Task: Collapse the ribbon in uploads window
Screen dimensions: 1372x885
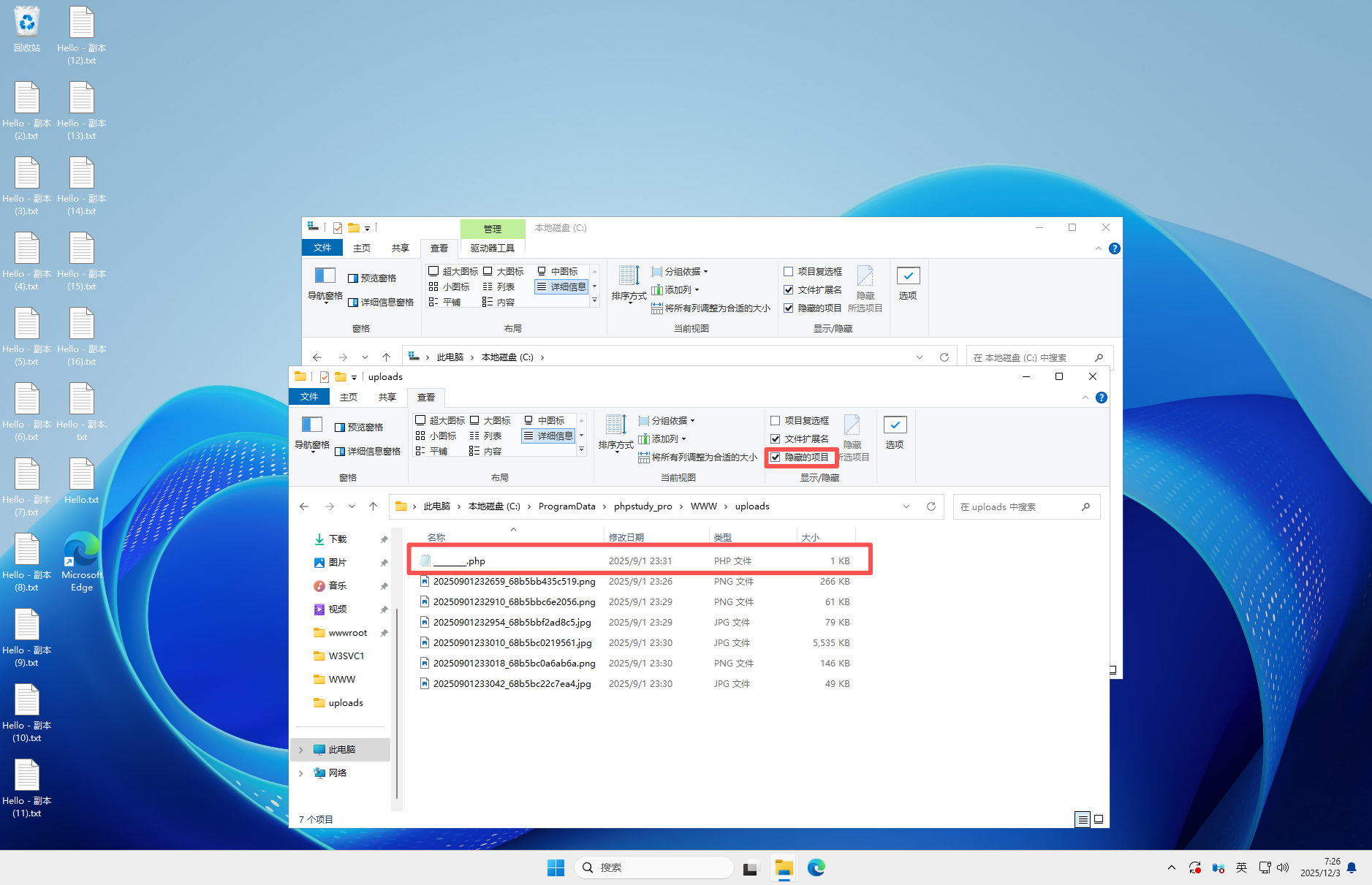Action: pyautogui.click(x=1085, y=398)
